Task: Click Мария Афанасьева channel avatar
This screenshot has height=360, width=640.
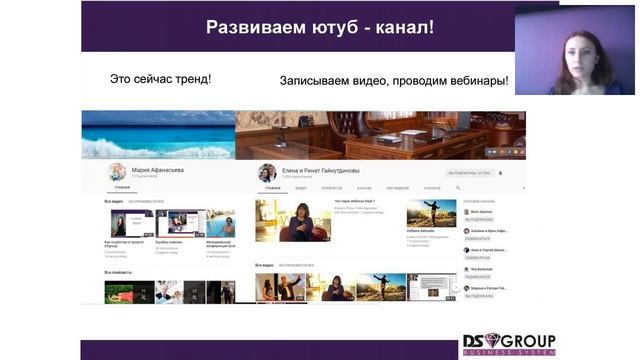Action: (117, 172)
